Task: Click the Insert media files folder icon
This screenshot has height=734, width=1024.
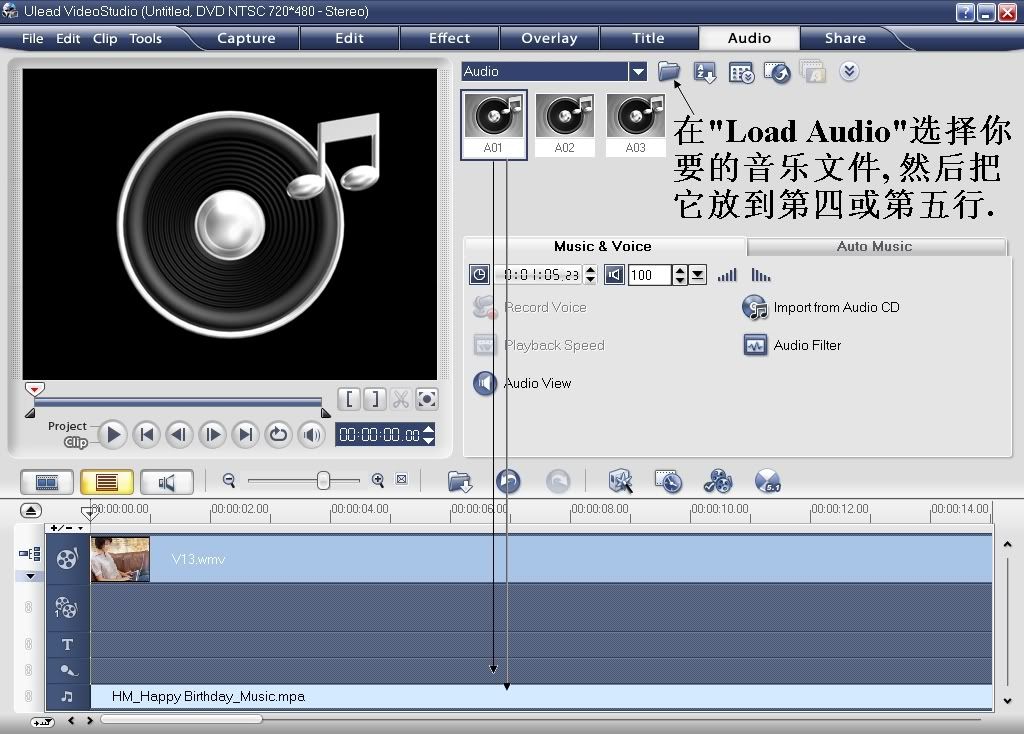Action: click(x=460, y=481)
